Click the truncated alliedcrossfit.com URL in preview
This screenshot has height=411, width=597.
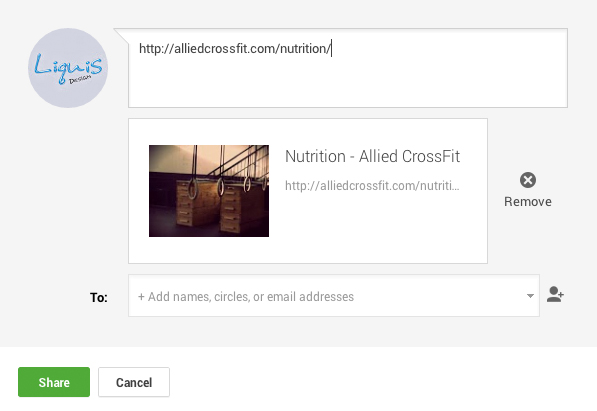point(372,186)
